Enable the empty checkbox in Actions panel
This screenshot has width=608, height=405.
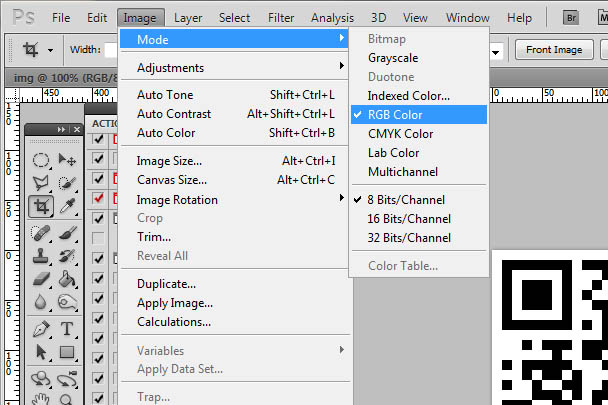98,238
